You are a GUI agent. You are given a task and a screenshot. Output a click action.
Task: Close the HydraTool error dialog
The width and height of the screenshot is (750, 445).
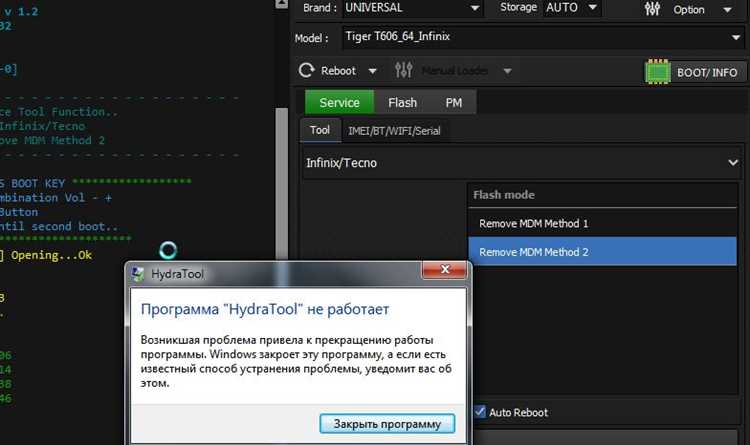[x=444, y=269]
